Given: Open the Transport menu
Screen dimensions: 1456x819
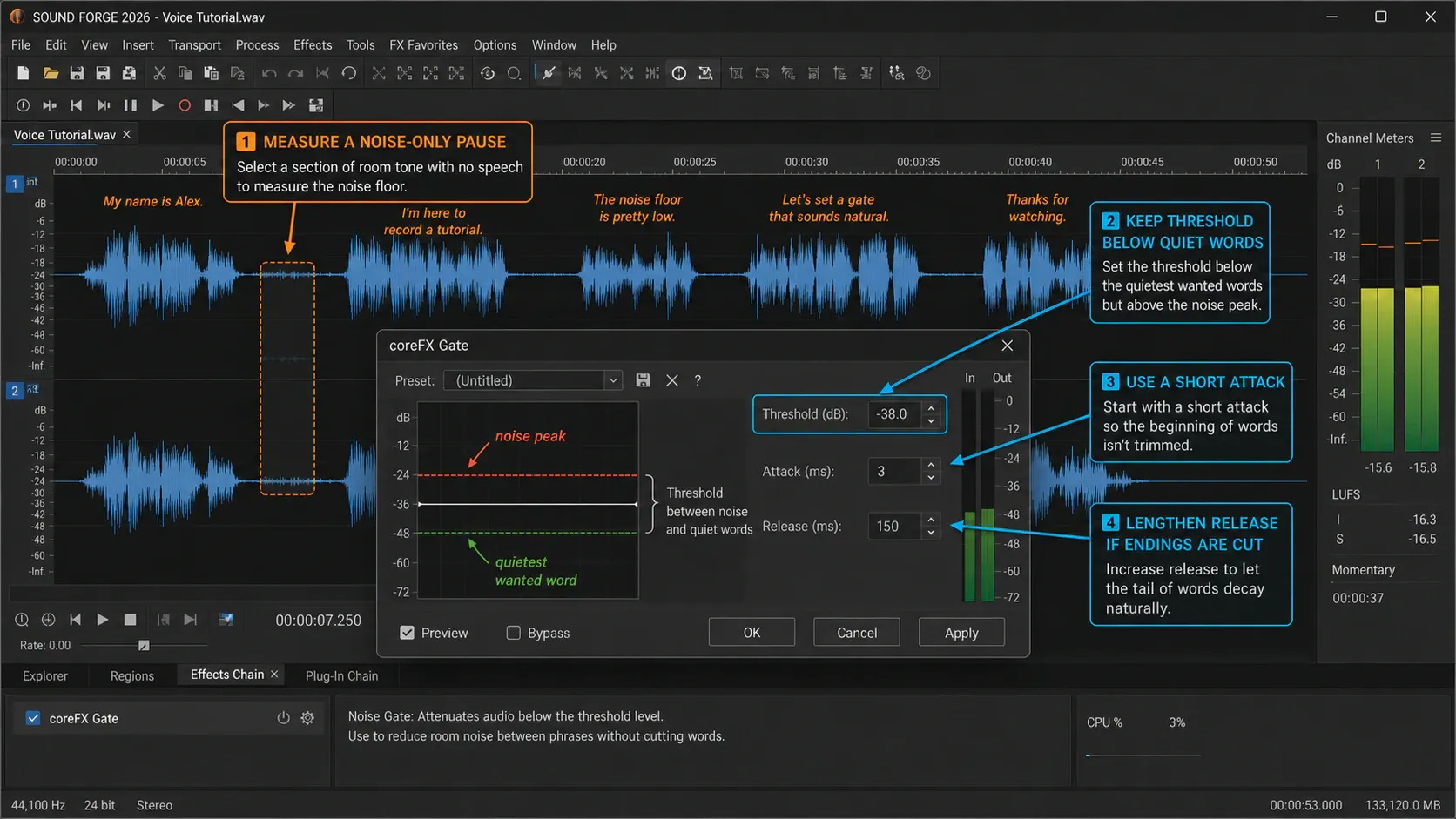Looking at the screenshot, I should point(194,45).
